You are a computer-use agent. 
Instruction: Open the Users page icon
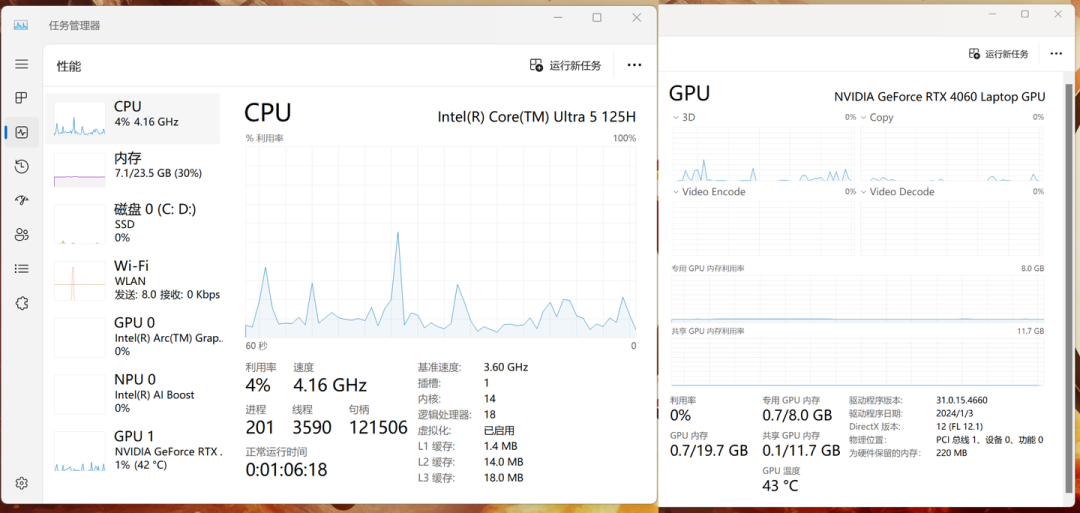(x=21, y=235)
